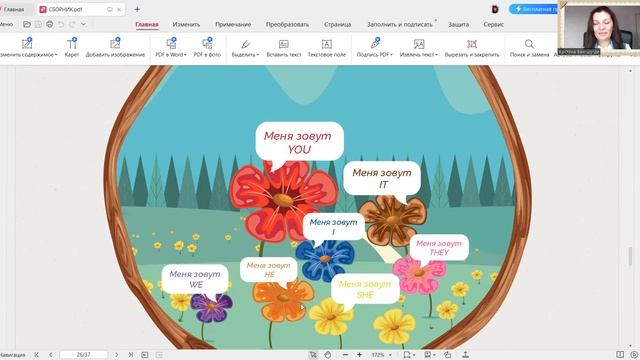The height and width of the screenshot is (360, 640).
Task: Choose the PDF в фото converter
Action: click(x=207, y=47)
